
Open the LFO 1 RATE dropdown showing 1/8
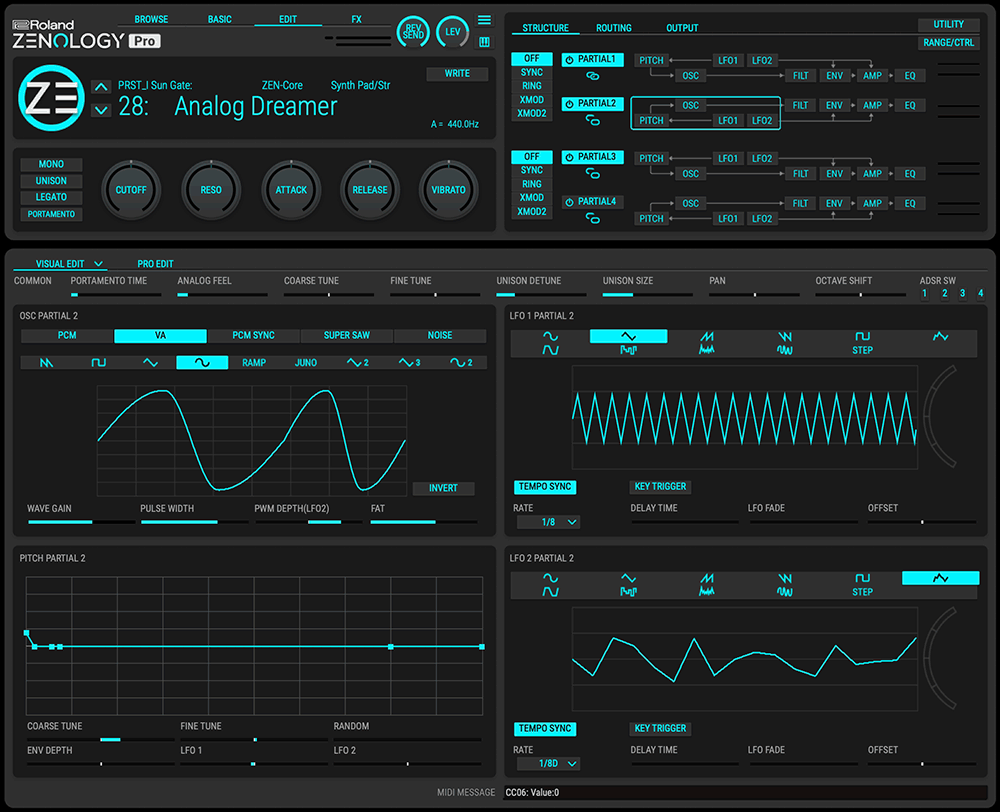click(x=550, y=522)
